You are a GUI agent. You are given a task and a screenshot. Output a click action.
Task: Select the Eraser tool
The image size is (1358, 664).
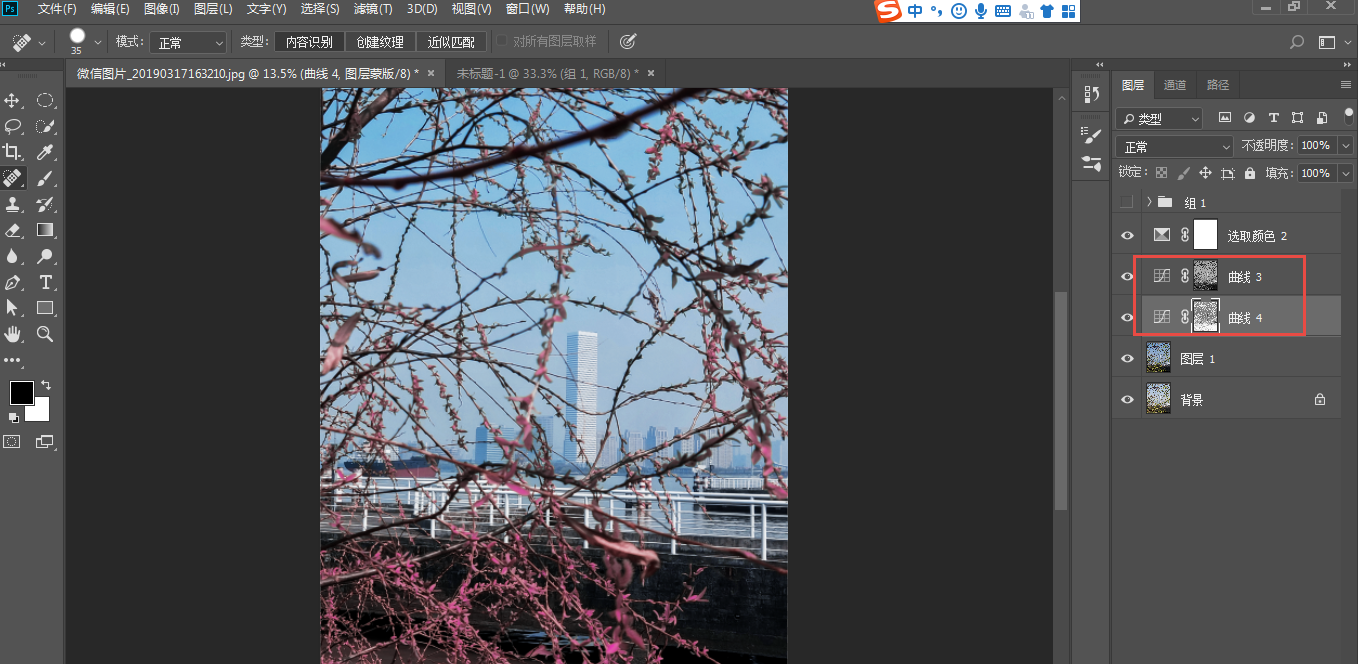click(13, 230)
